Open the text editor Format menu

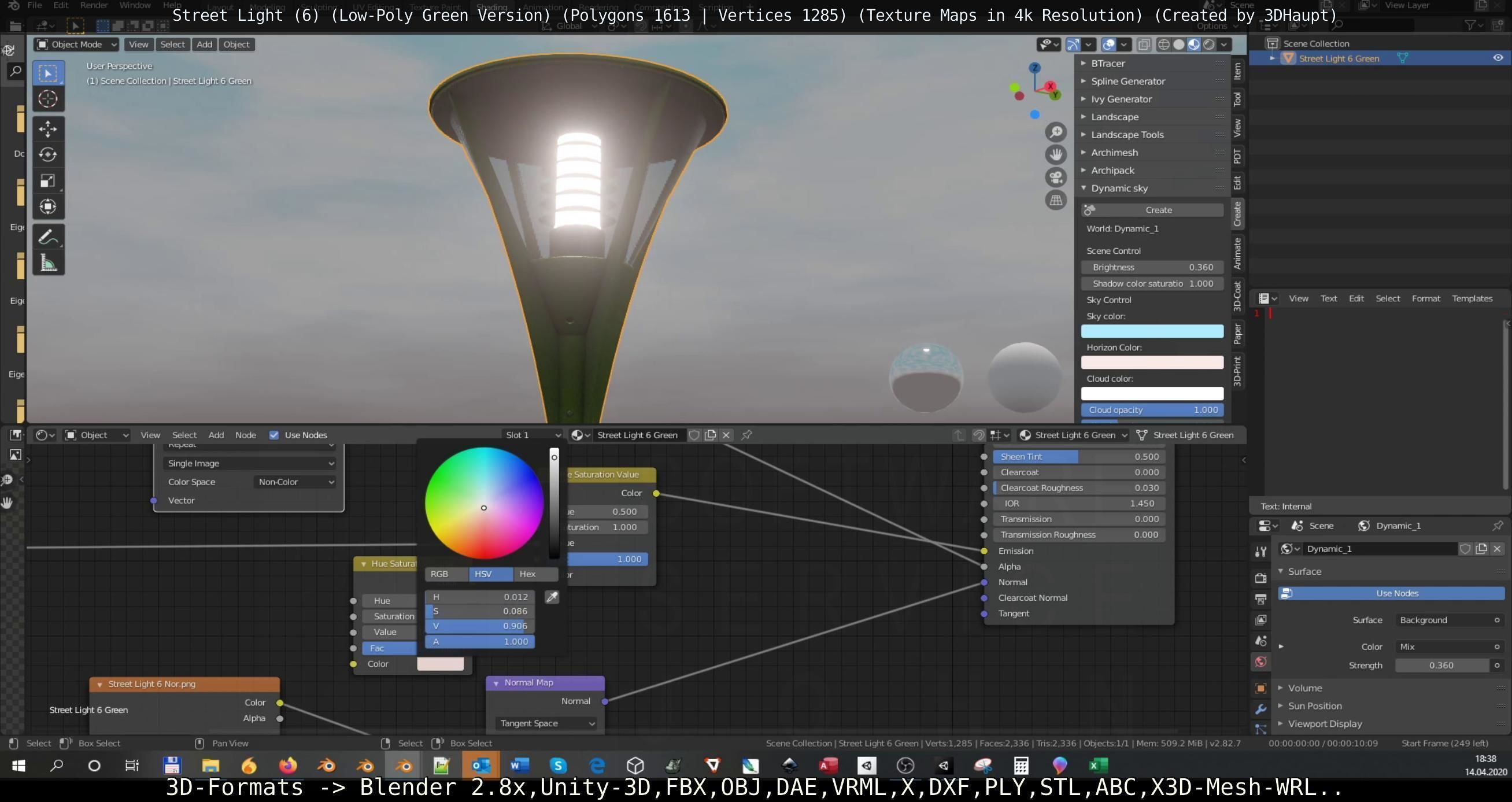(1426, 298)
